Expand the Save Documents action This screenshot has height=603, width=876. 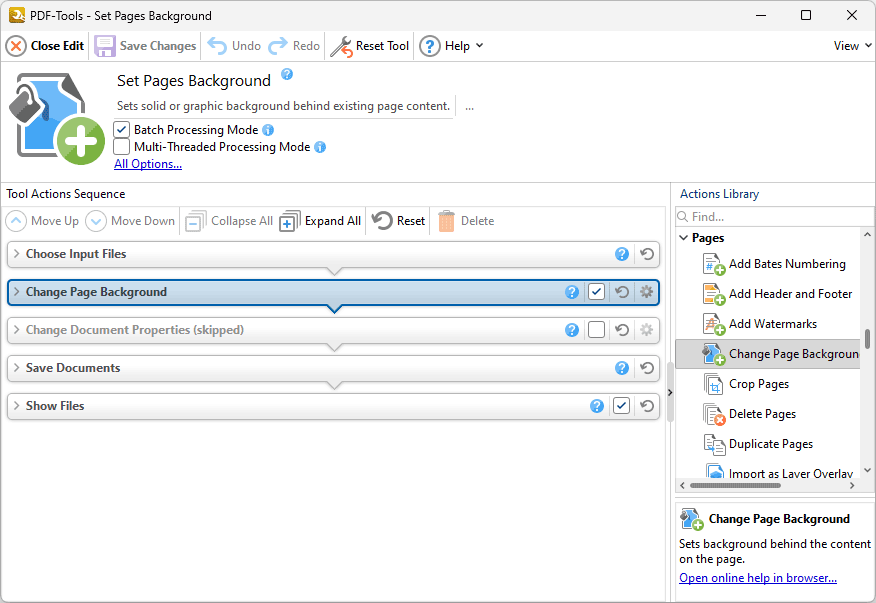coord(17,368)
